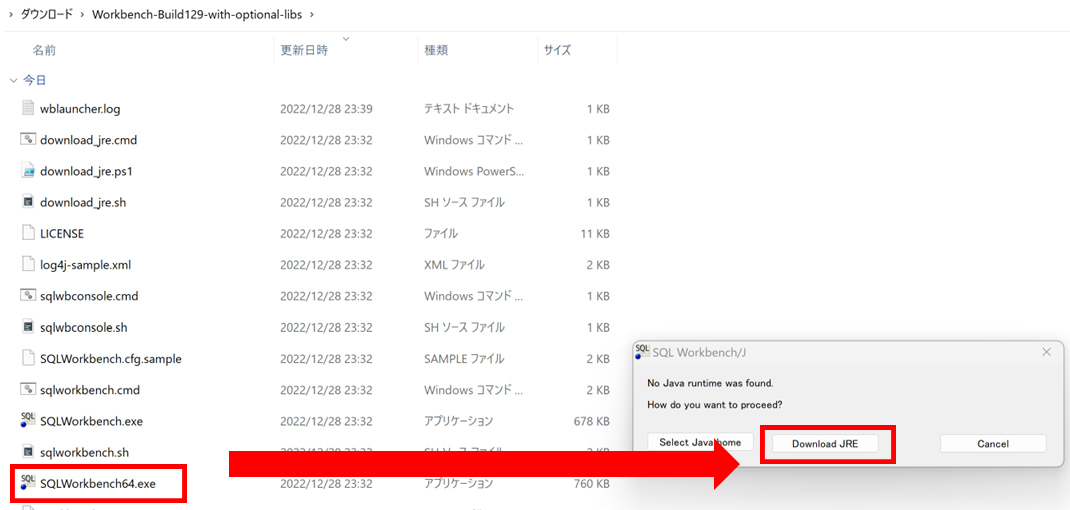Click the download_jre.sh file icon
Viewport: 1070px width, 510px height.
point(28,202)
